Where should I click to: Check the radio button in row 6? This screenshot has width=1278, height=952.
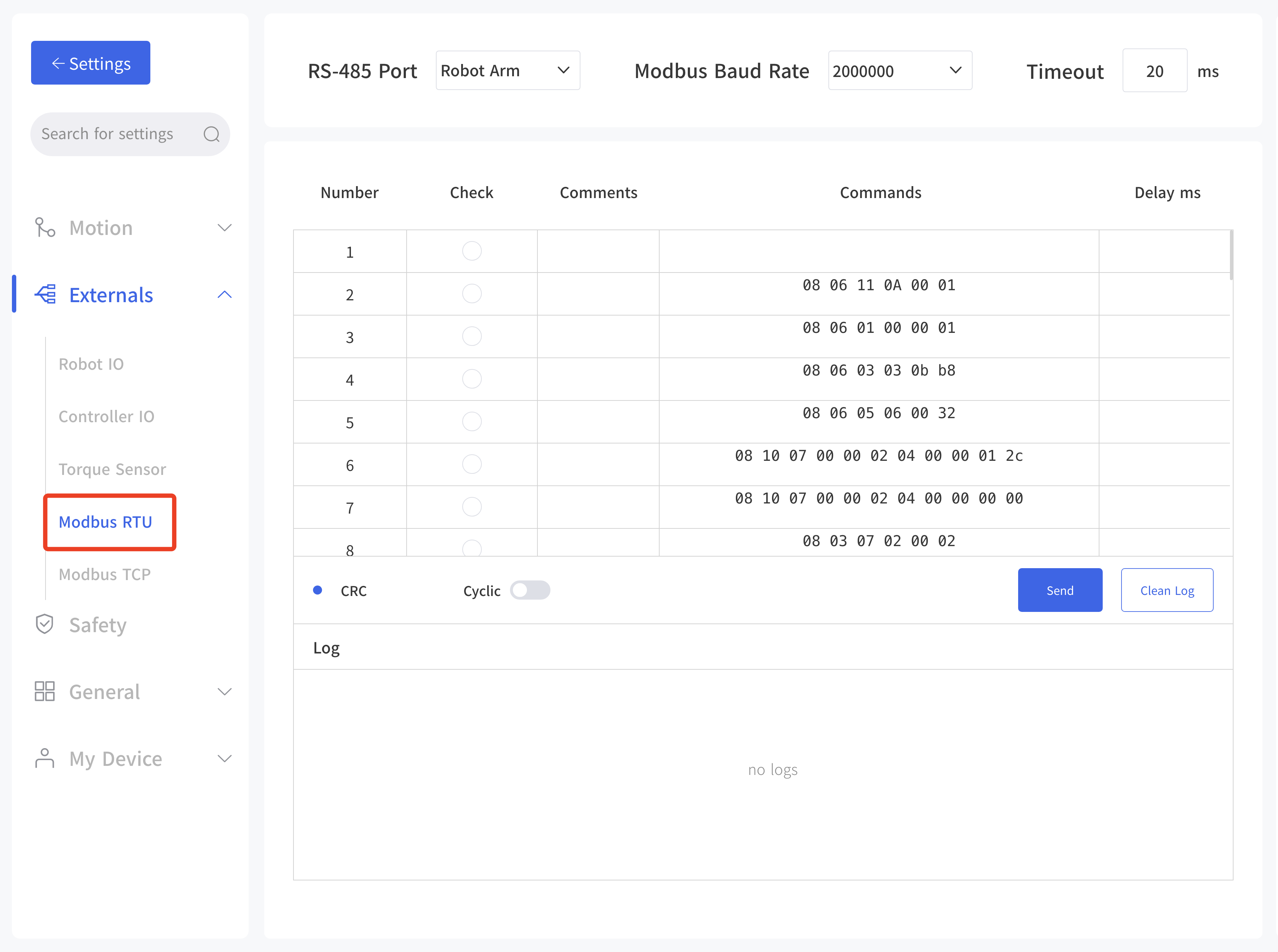click(x=471, y=464)
